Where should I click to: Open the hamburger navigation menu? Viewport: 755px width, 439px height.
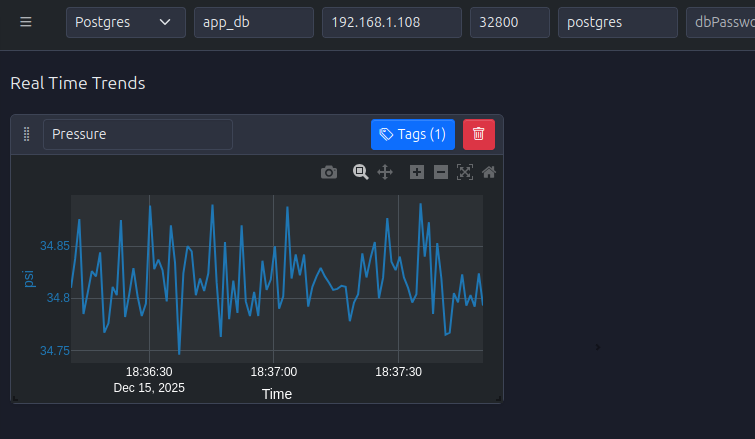click(26, 22)
